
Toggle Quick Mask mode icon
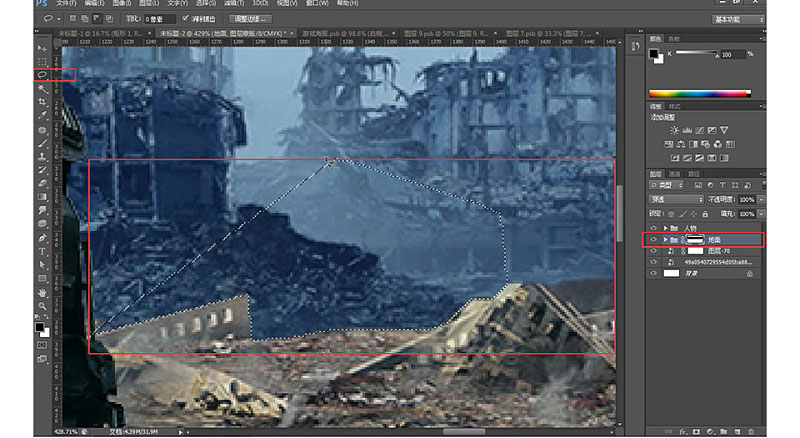click(42, 345)
